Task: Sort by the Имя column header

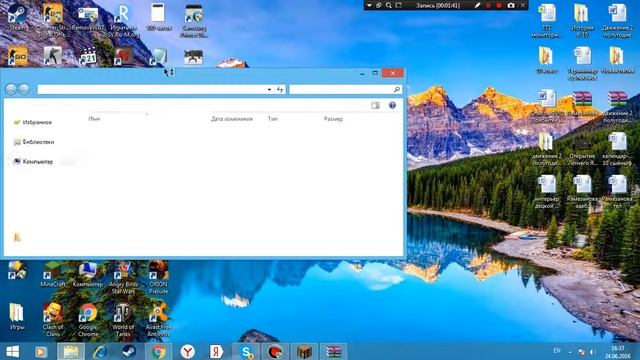Action: [x=94, y=119]
